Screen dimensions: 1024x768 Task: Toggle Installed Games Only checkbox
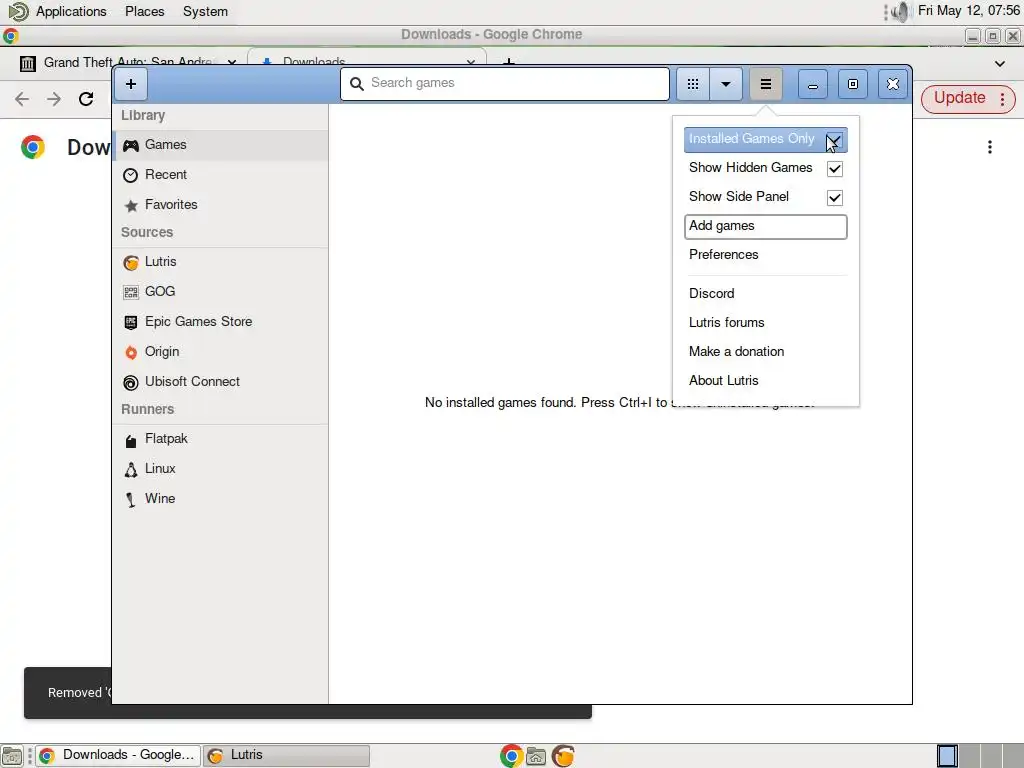click(x=834, y=140)
